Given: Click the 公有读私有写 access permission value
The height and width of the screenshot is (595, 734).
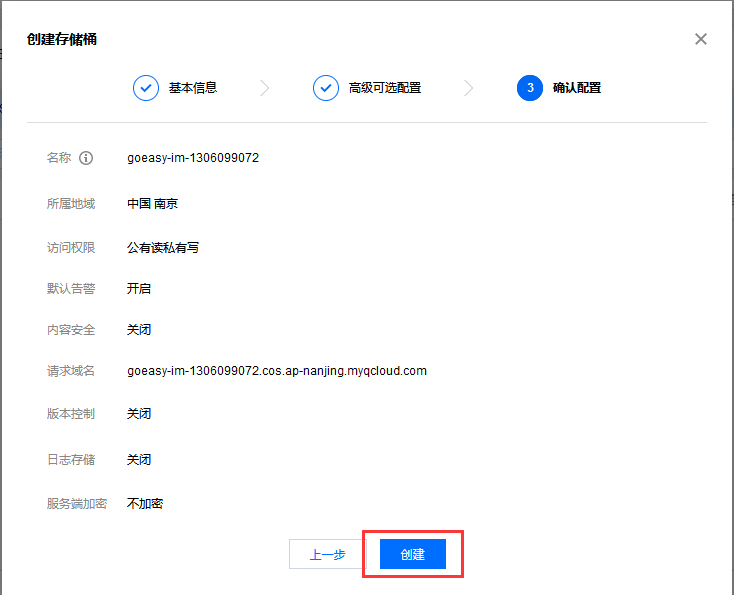Looking at the screenshot, I should [x=162, y=247].
